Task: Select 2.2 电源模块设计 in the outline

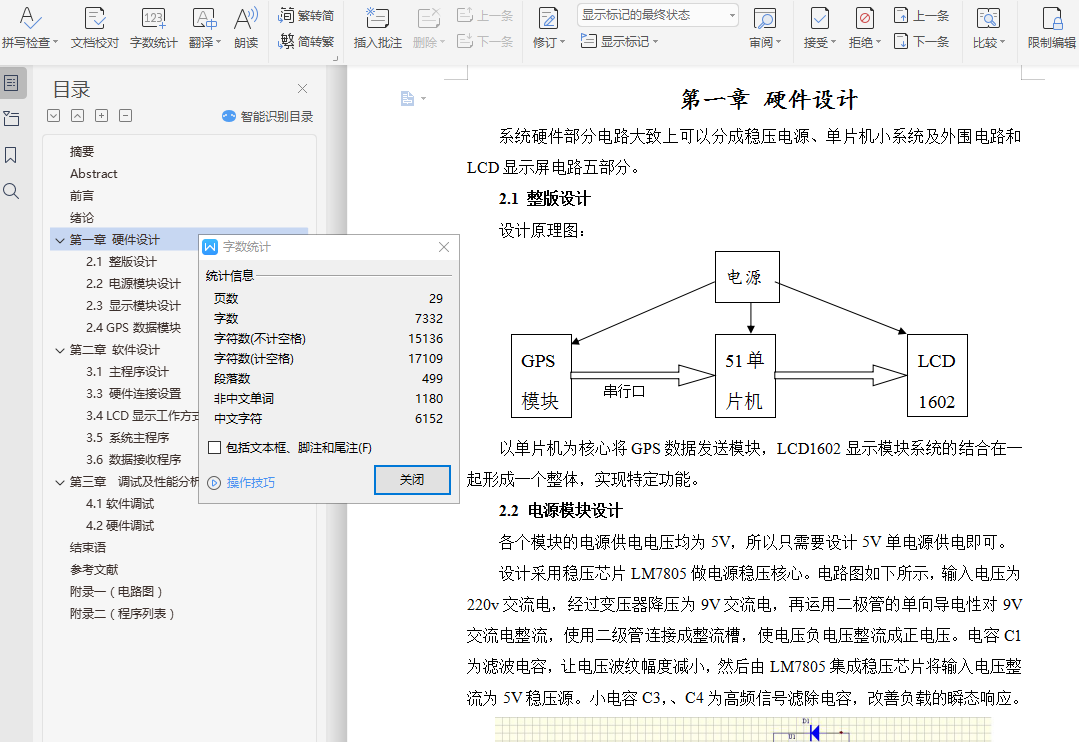Action: [133, 284]
